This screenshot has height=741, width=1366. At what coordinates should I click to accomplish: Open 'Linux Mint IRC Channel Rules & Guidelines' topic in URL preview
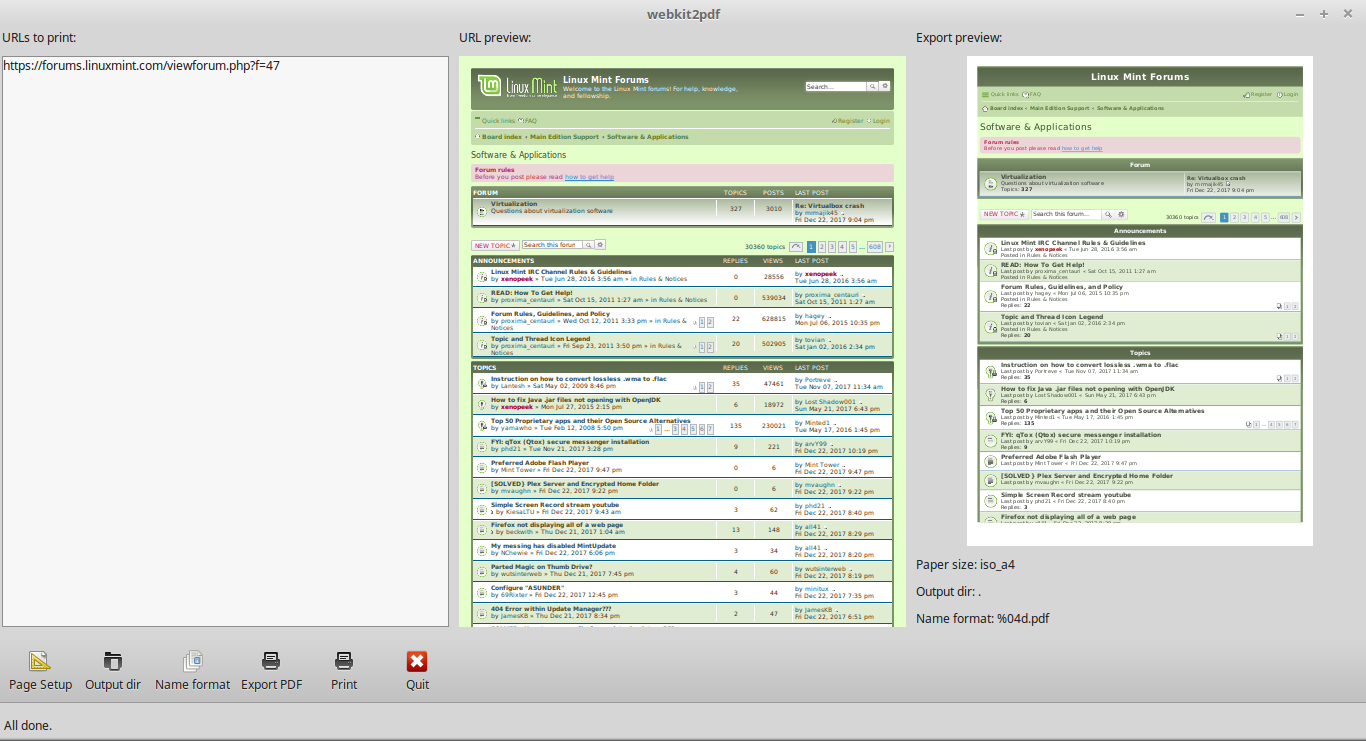point(561,272)
